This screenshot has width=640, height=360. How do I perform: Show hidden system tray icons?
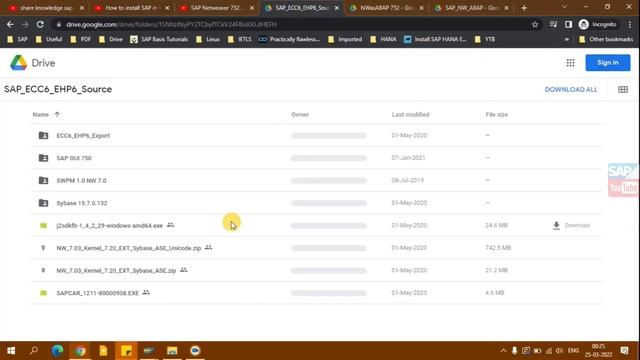(x=503, y=351)
